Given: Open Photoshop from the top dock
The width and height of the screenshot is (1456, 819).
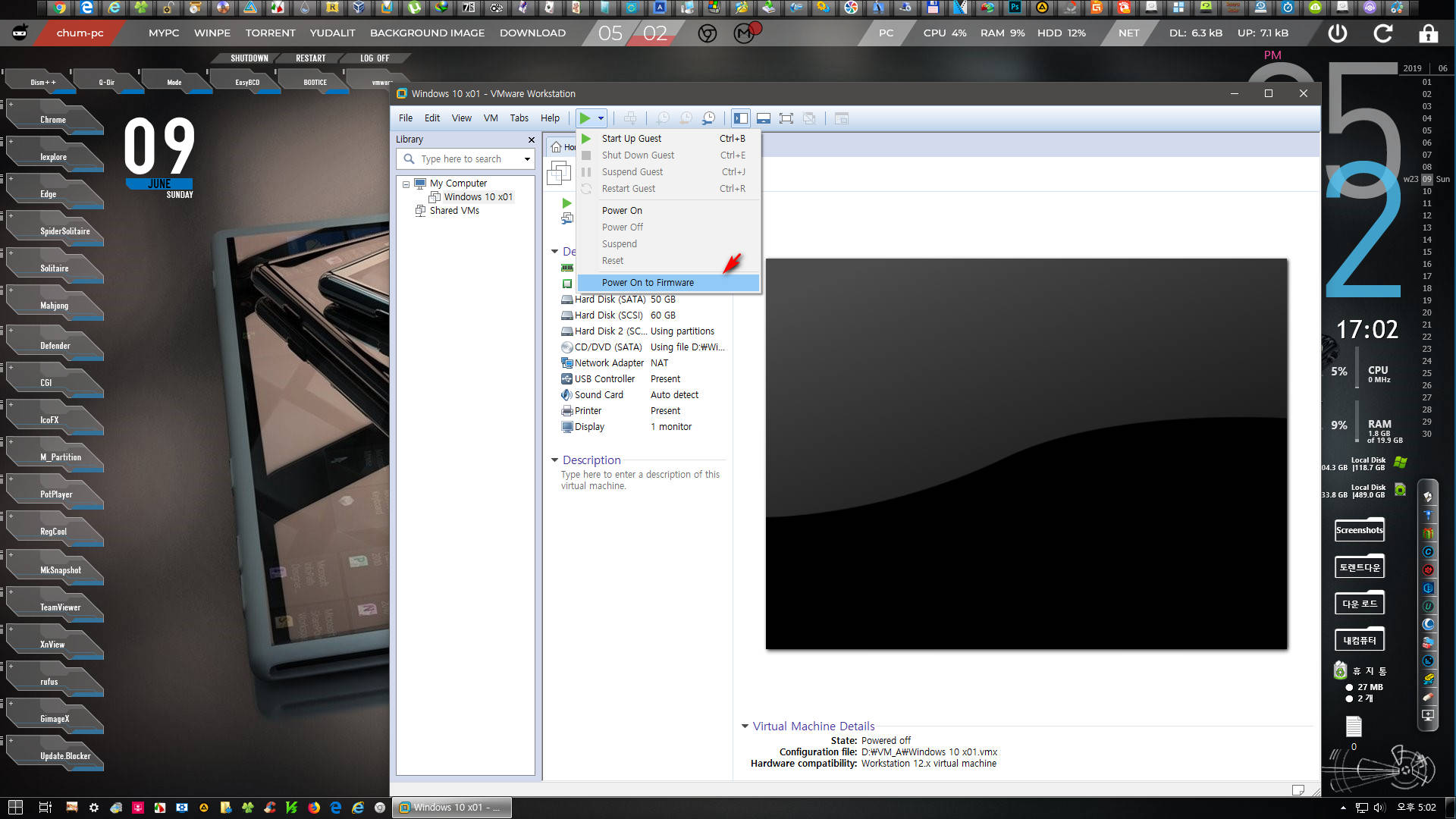Looking at the screenshot, I should tap(1015, 8).
